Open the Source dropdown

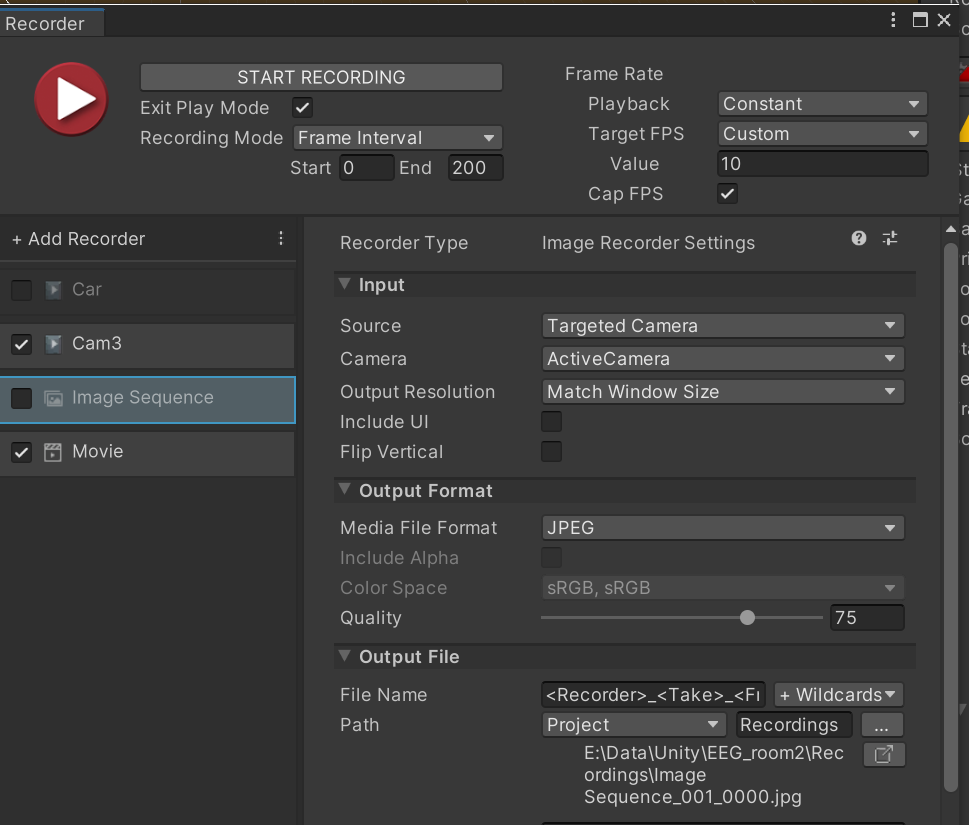pos(723,326)
